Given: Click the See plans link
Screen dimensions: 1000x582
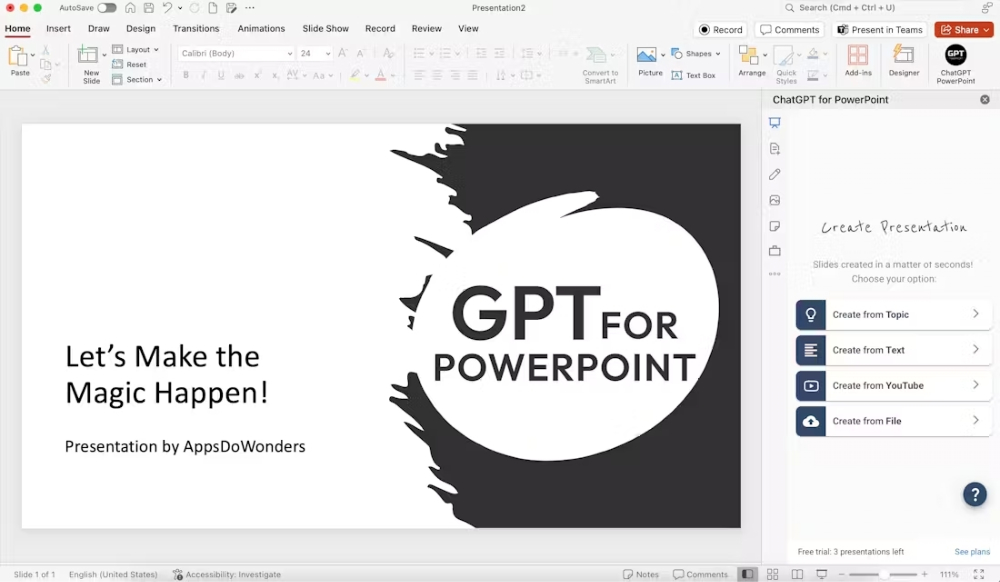Looking at the screenshot, I should (972, 551).
